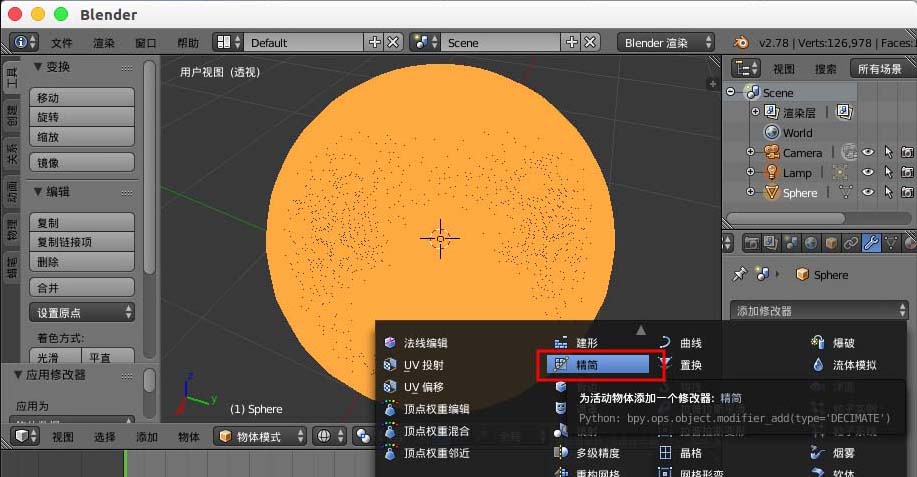Expand the Lamp tree node
This screenshot has height=477, width=917.
(x=751, y=172)
